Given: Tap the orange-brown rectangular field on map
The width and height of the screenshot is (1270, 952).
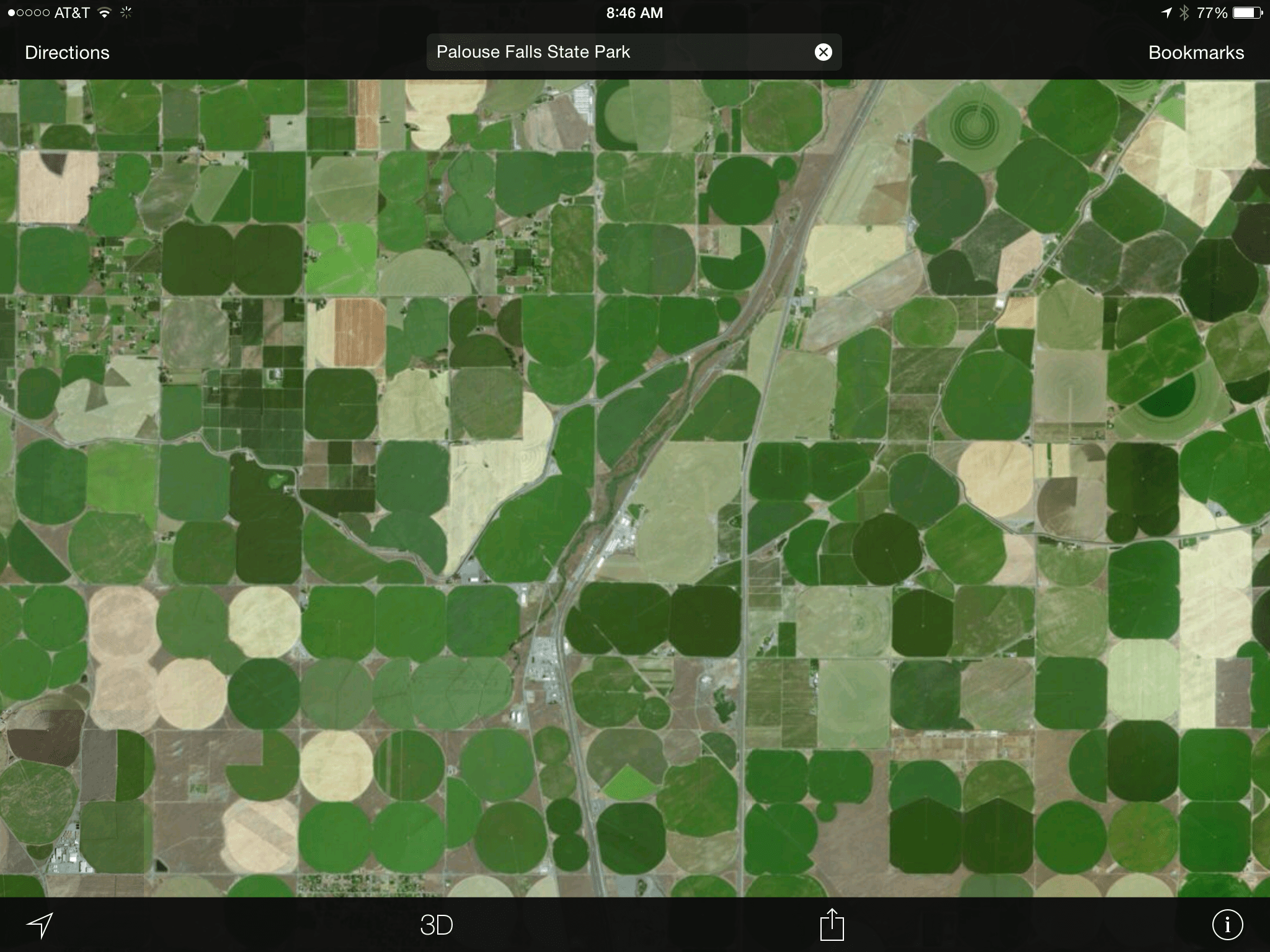Looking at the screenshot, I should click(360, 333).
